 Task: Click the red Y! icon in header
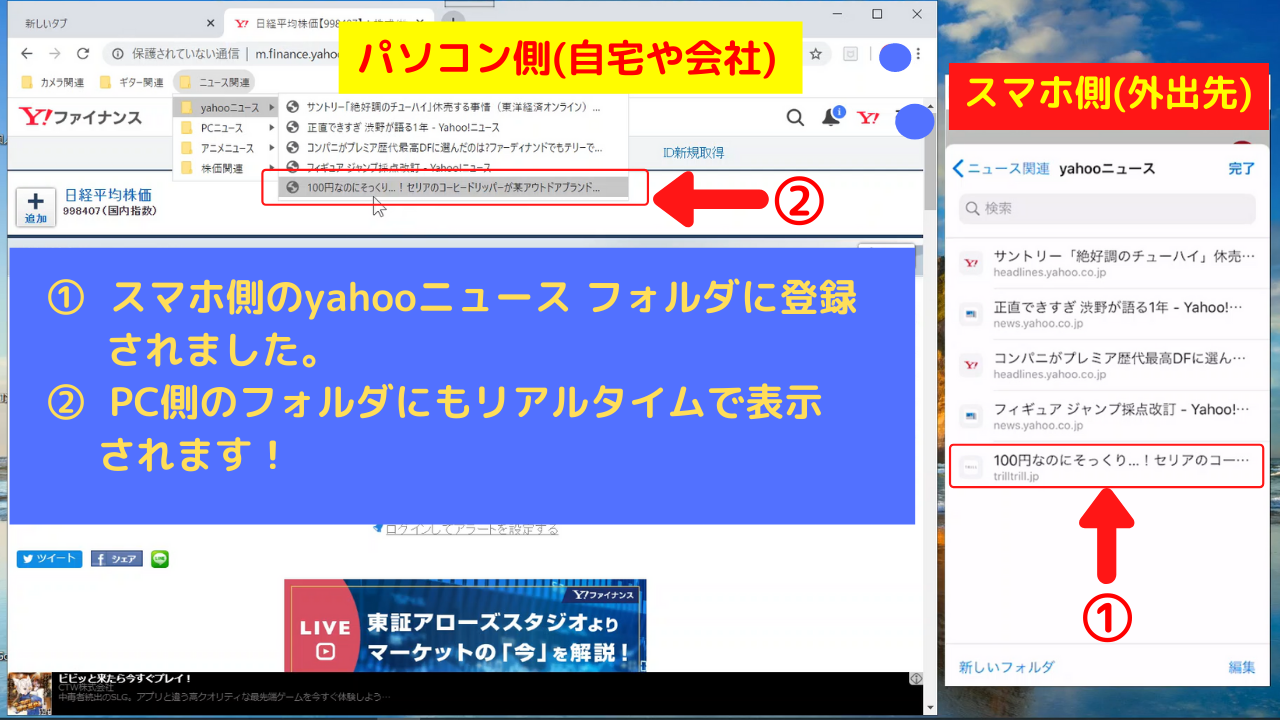coord(869,118)
